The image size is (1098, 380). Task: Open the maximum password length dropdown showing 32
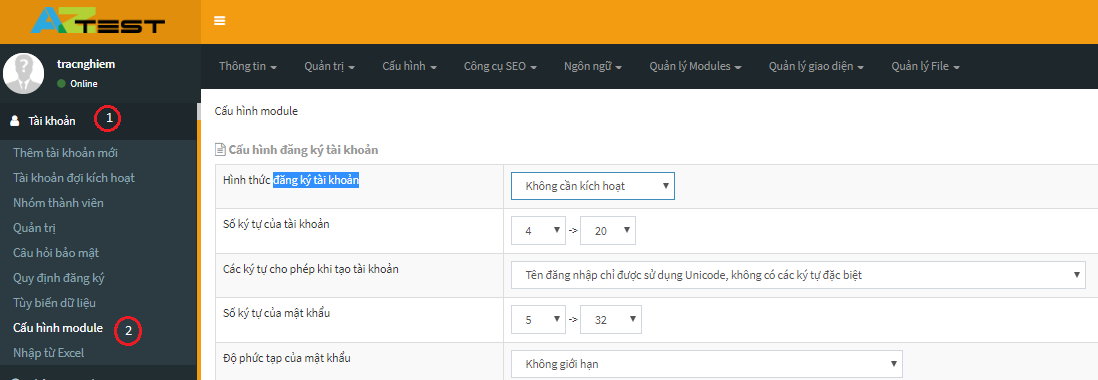coord(611,319)
